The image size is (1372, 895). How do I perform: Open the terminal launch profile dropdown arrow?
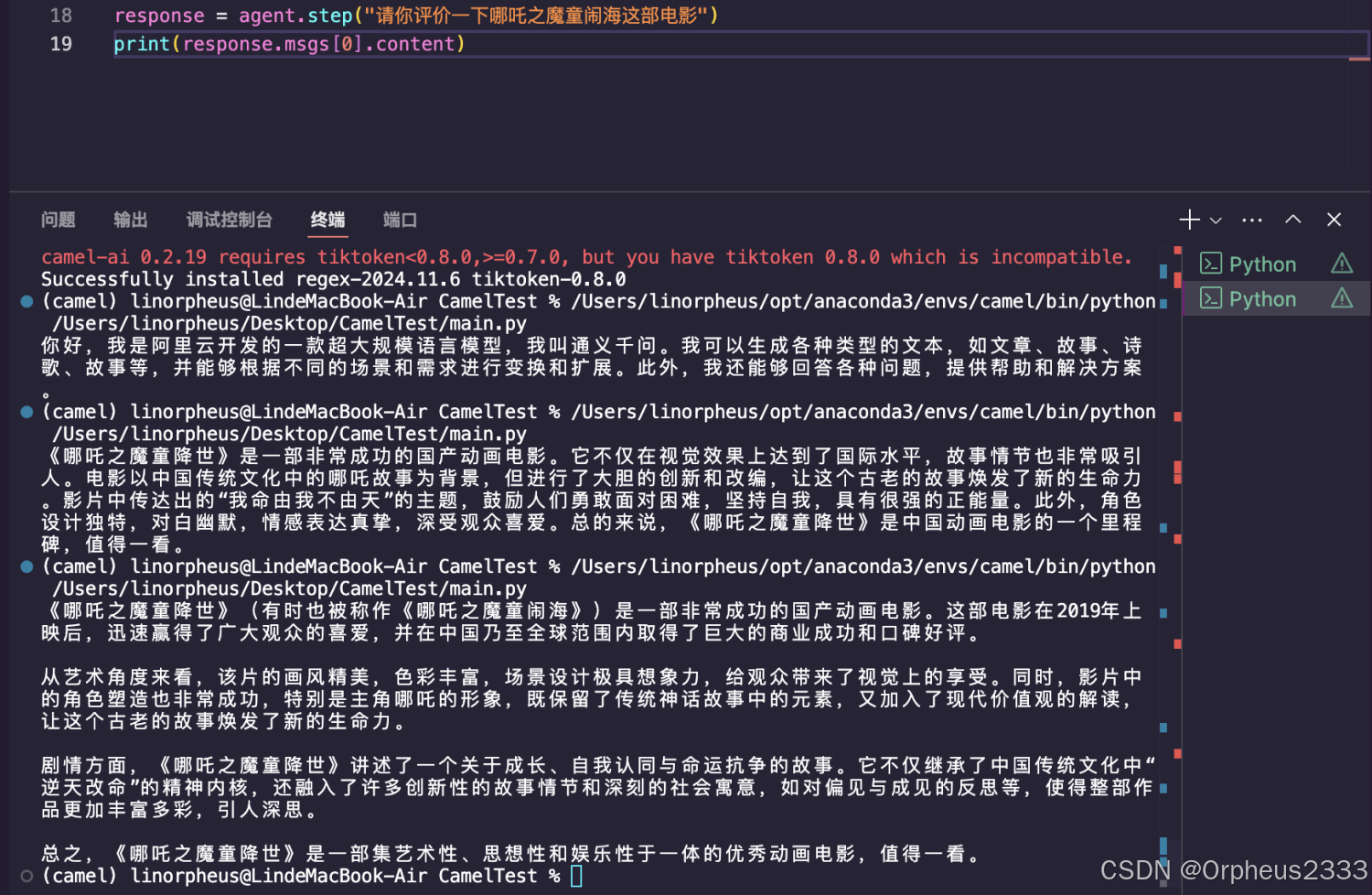click(1217, 220)
